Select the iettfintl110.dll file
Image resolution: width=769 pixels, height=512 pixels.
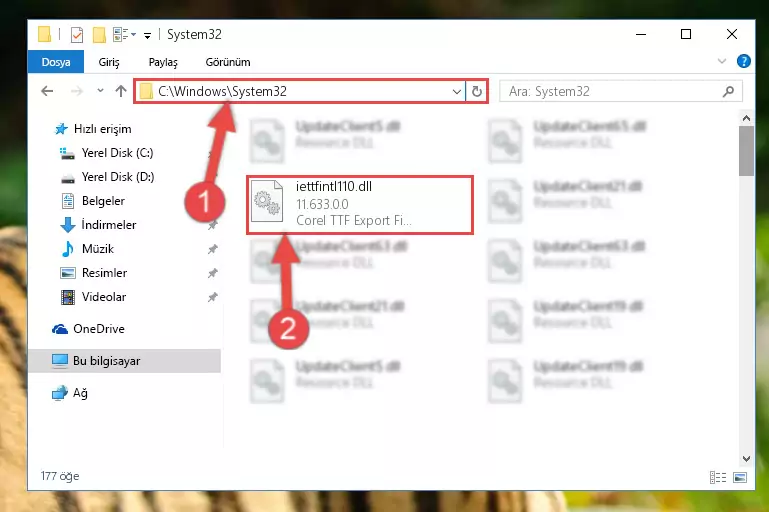tap(359, 205)
